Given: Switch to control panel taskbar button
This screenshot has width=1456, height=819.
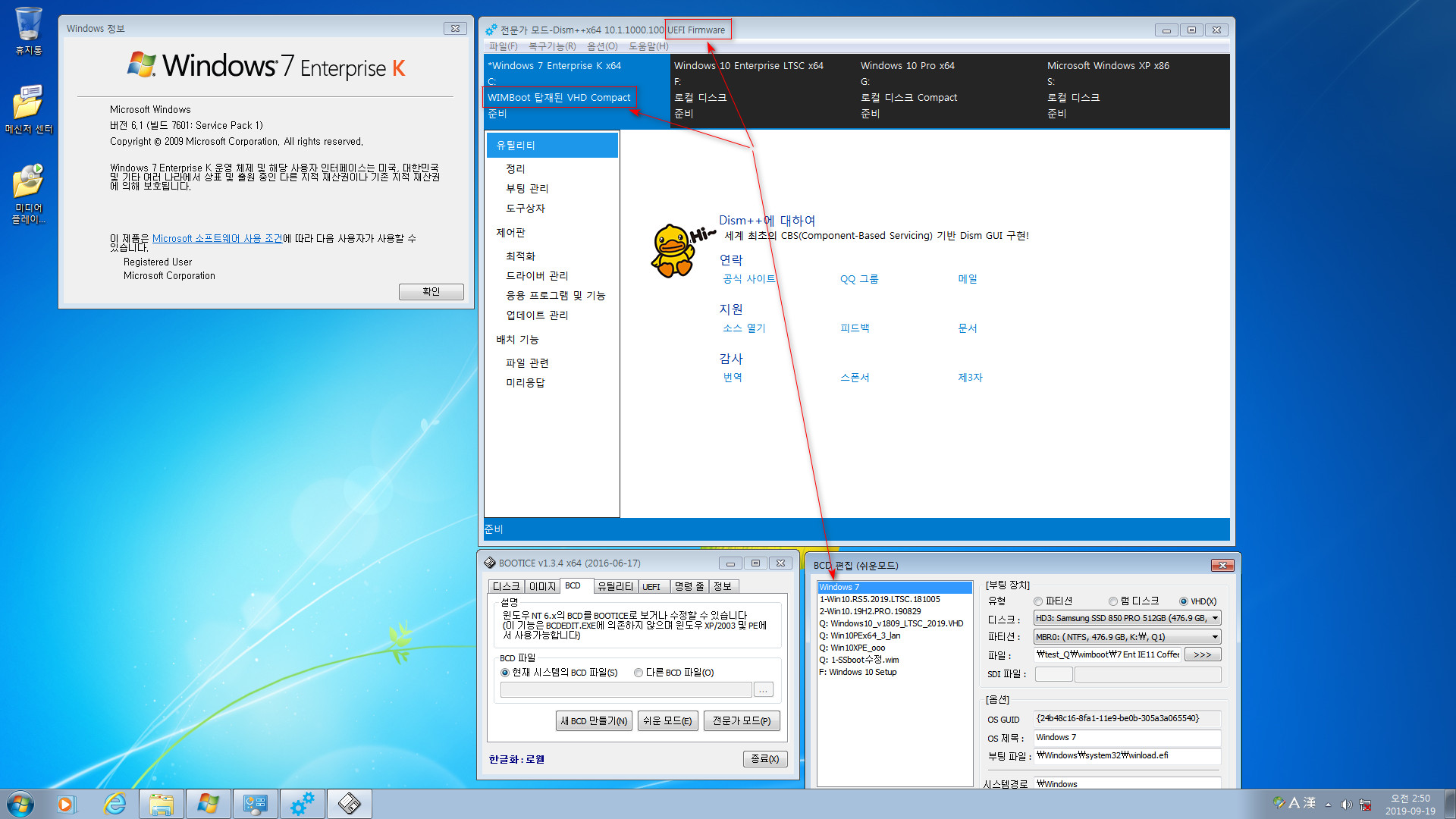Looking at the screenshot, I should pyautogui.click(x=255, y=804).
